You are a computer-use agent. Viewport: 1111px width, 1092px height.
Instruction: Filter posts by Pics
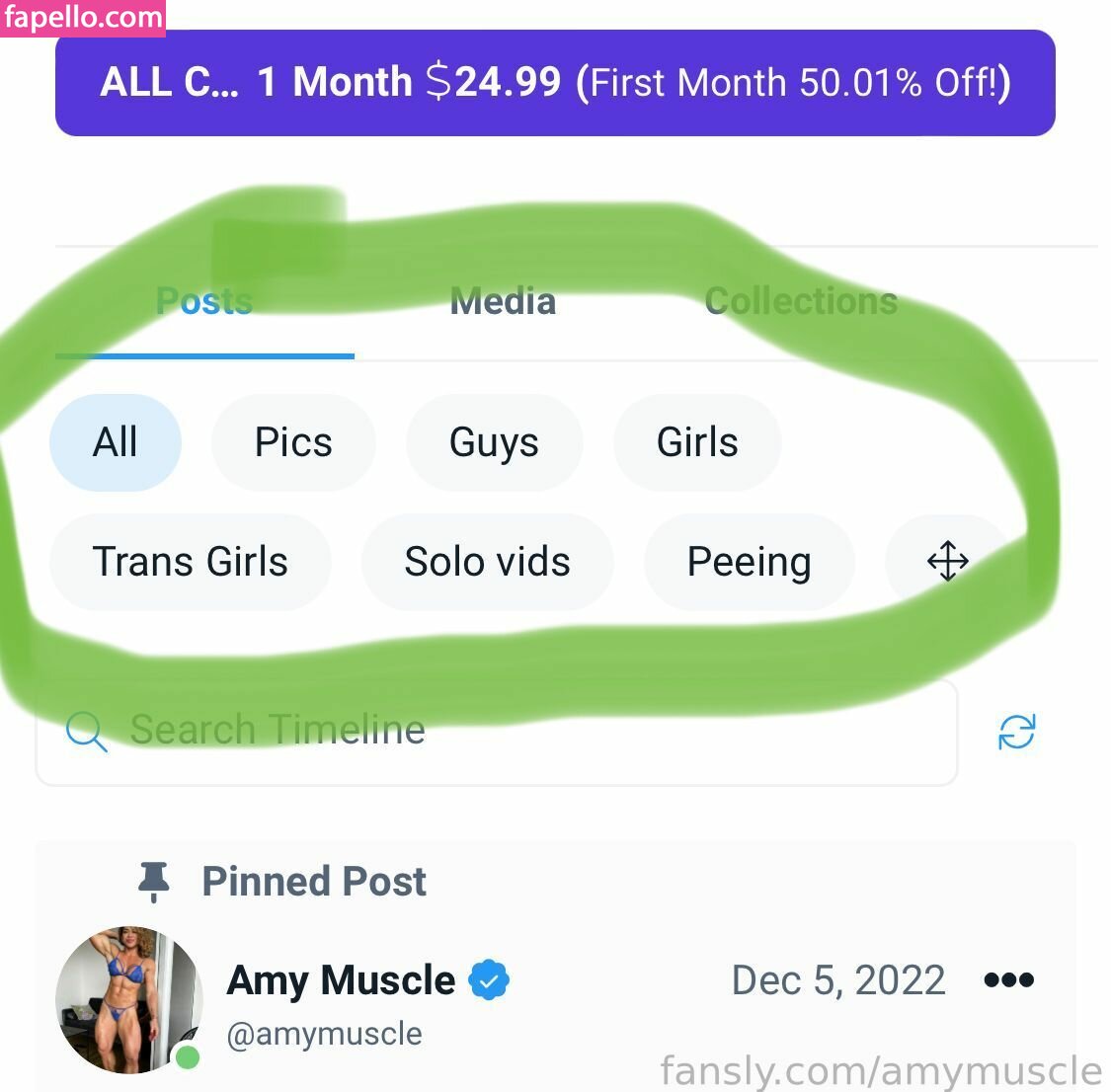[293, 442]
